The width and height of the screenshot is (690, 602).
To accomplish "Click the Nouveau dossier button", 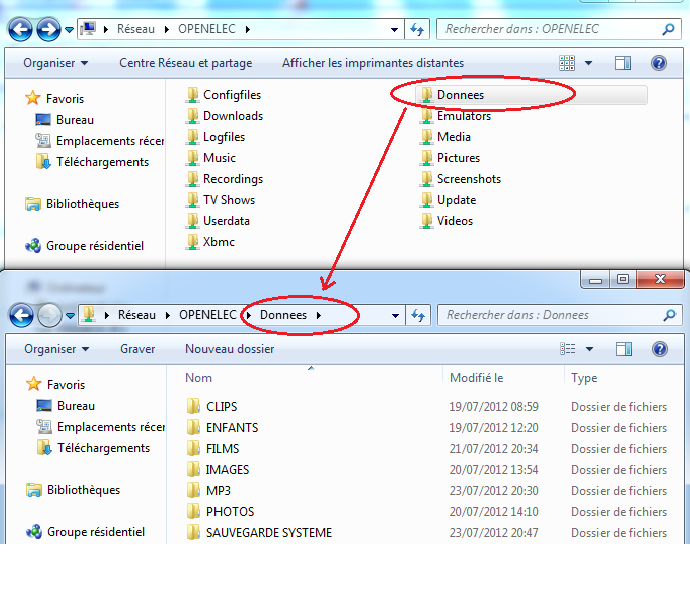I will (229, 349).
